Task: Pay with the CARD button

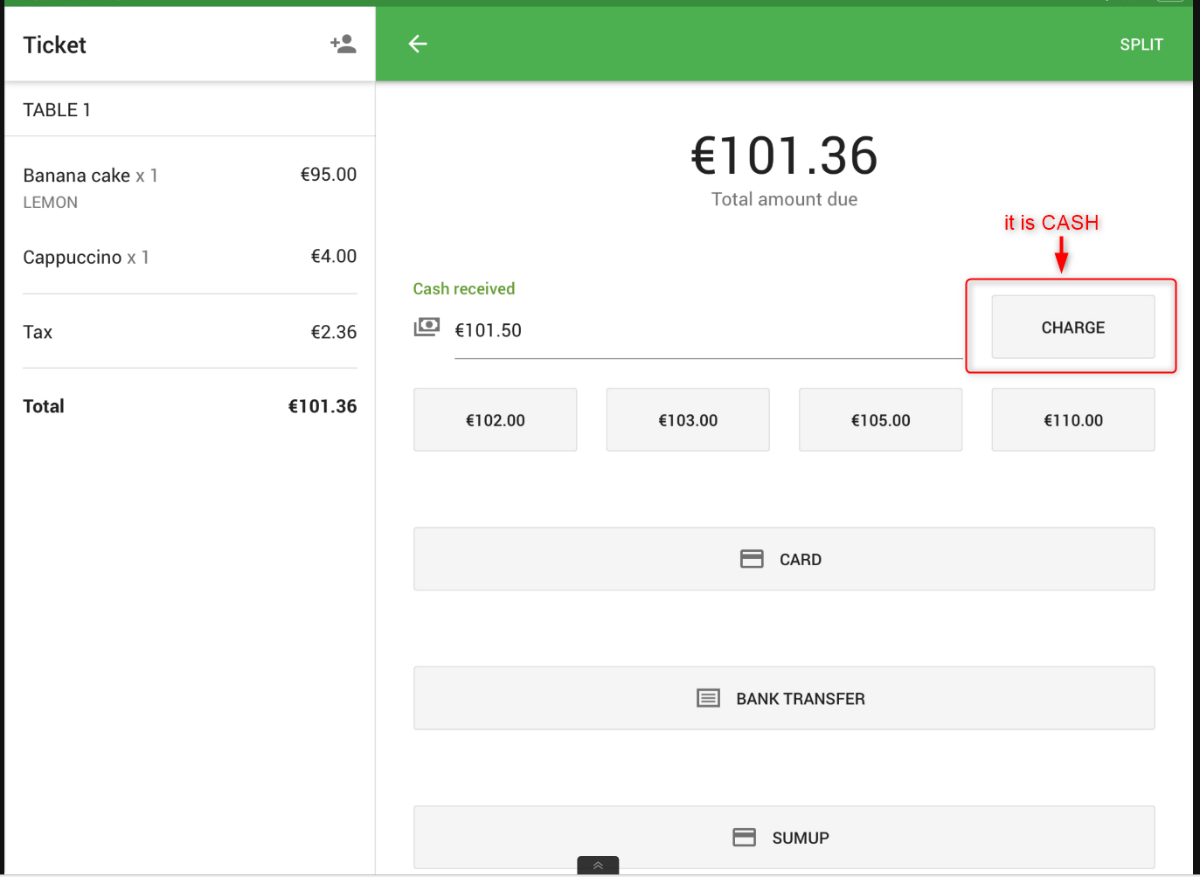Action: (784, 559)
